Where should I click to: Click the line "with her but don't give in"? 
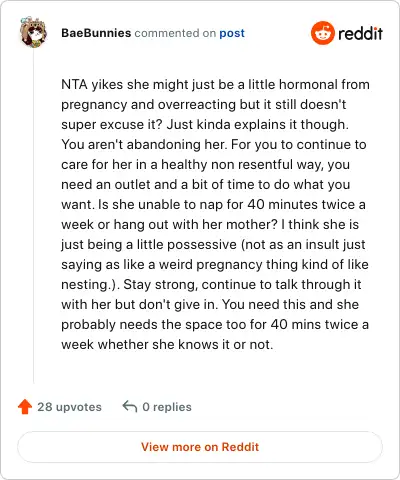(x=210, y=304)
